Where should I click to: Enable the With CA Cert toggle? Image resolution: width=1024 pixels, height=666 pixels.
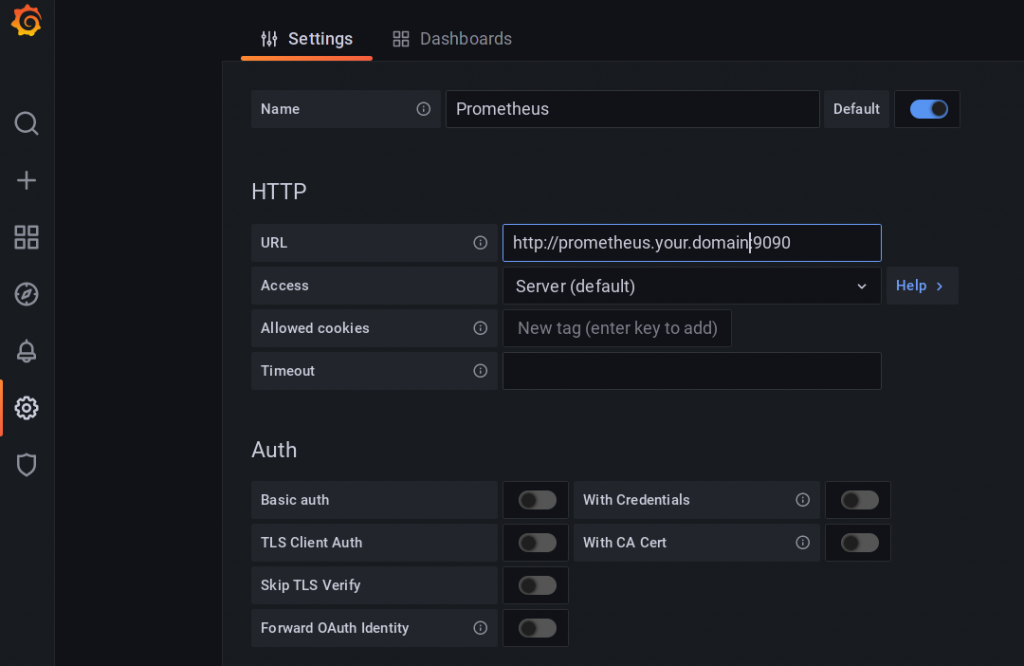tap(859, 543)
